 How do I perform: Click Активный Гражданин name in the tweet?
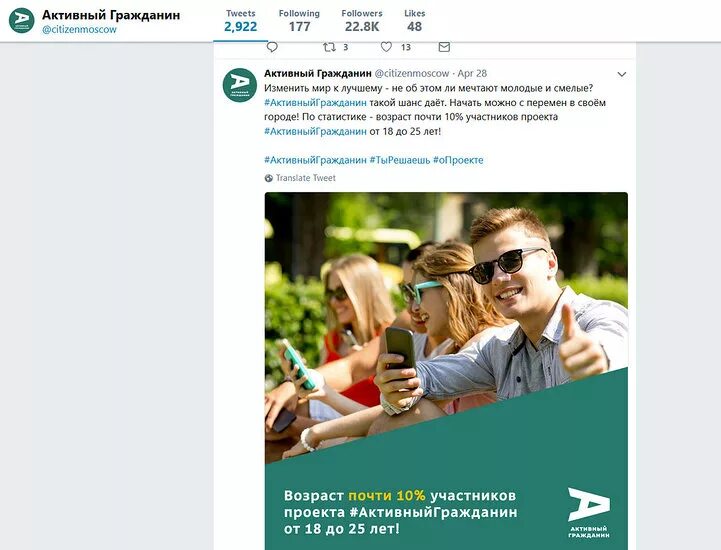pyautogui.click(x=318, y=73)
